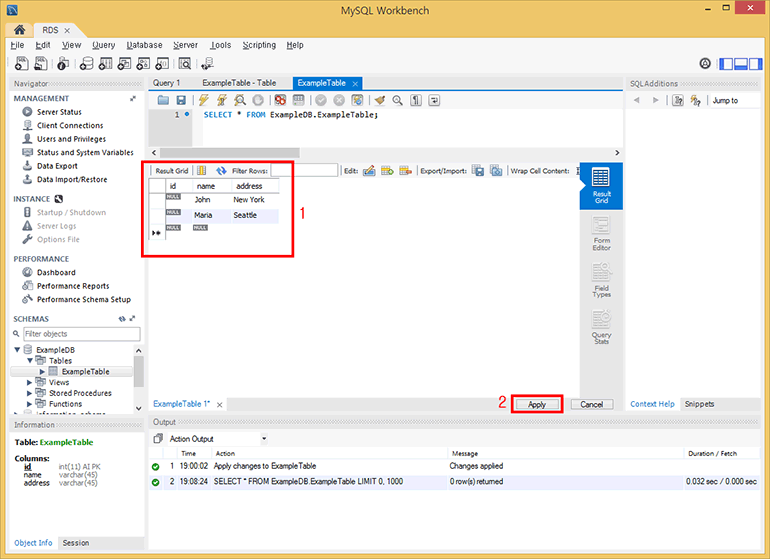Click the Cancel button
The height and width of the screenshot is (559, 770).
click(591, 404)
